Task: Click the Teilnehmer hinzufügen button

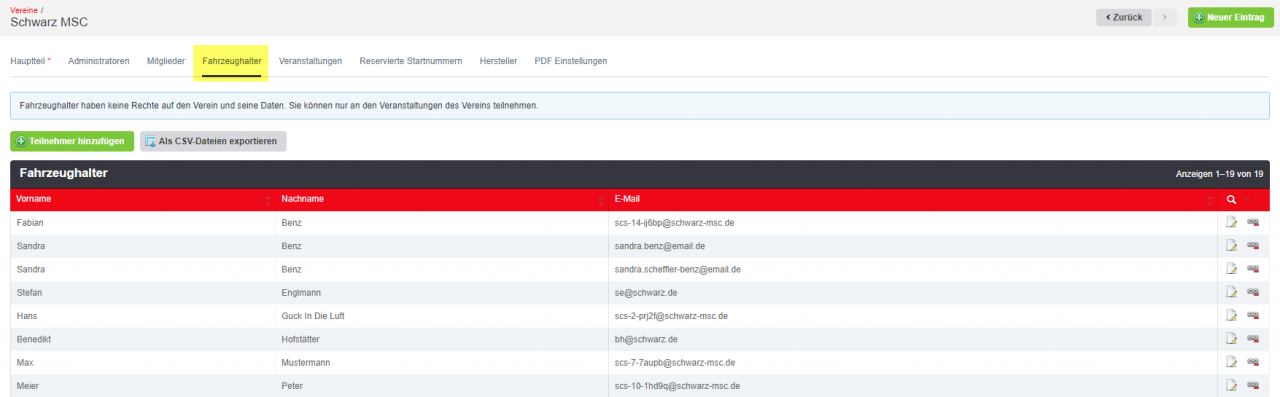Action: (72, 141)
